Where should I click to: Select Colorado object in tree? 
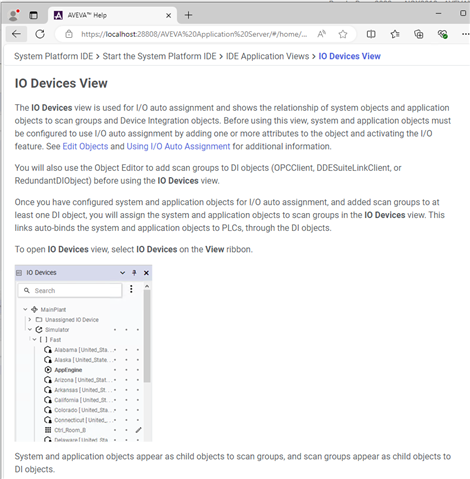click(x=81, y=410)
